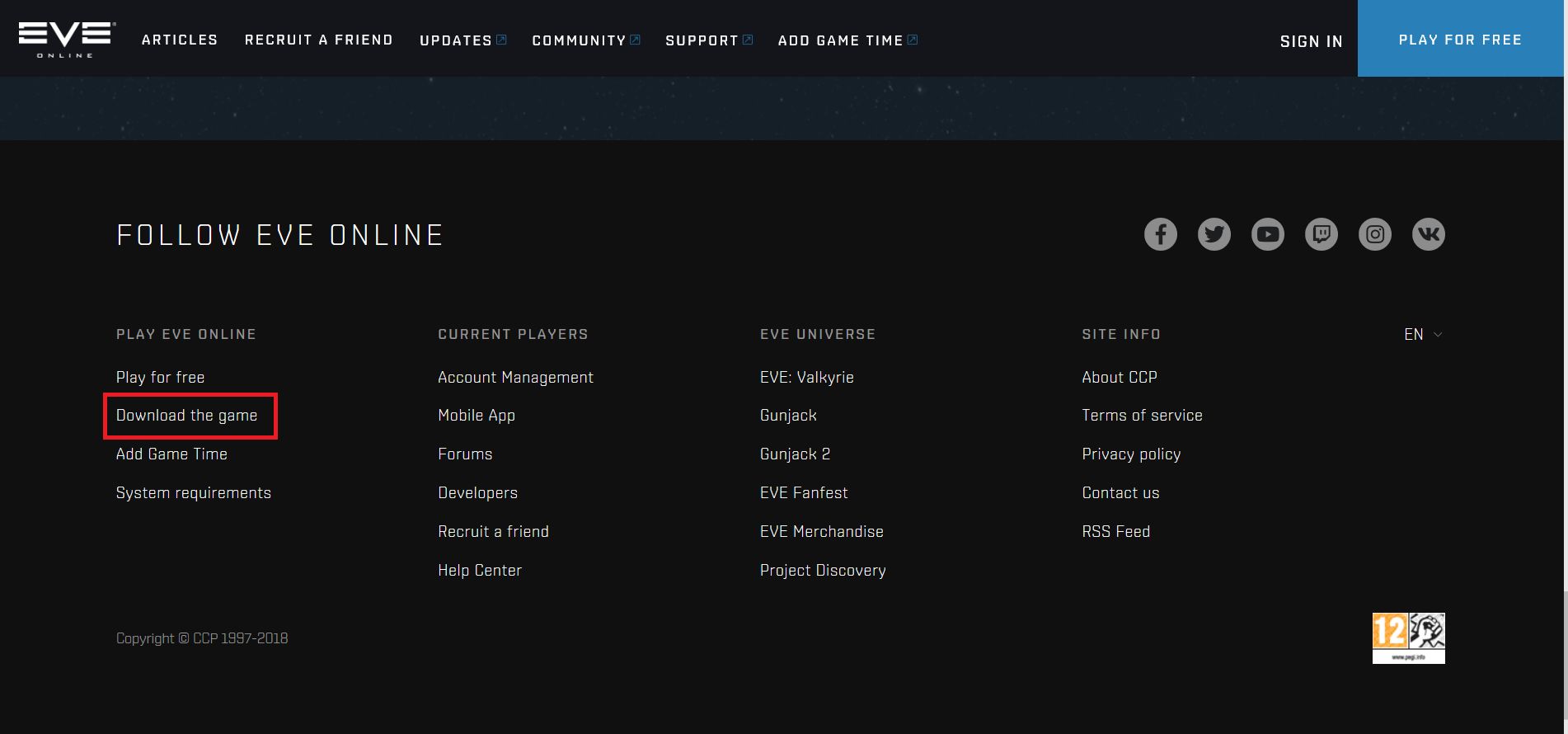Open System requirements link
Image resolution: width=1568 pixels, height=734 pixels.
click(x=193, y=492)
